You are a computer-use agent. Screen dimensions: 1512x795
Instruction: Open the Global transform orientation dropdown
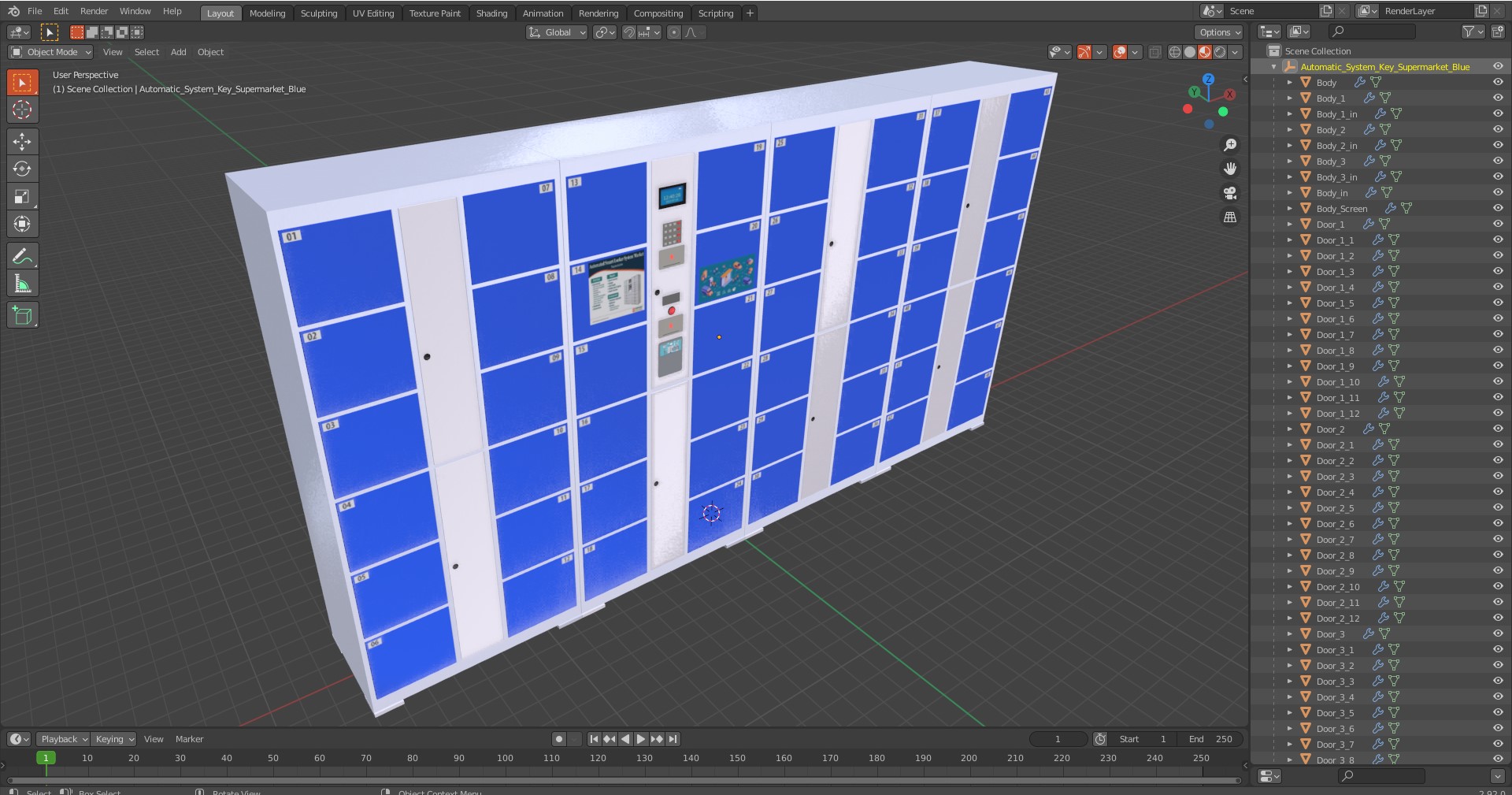557,32
